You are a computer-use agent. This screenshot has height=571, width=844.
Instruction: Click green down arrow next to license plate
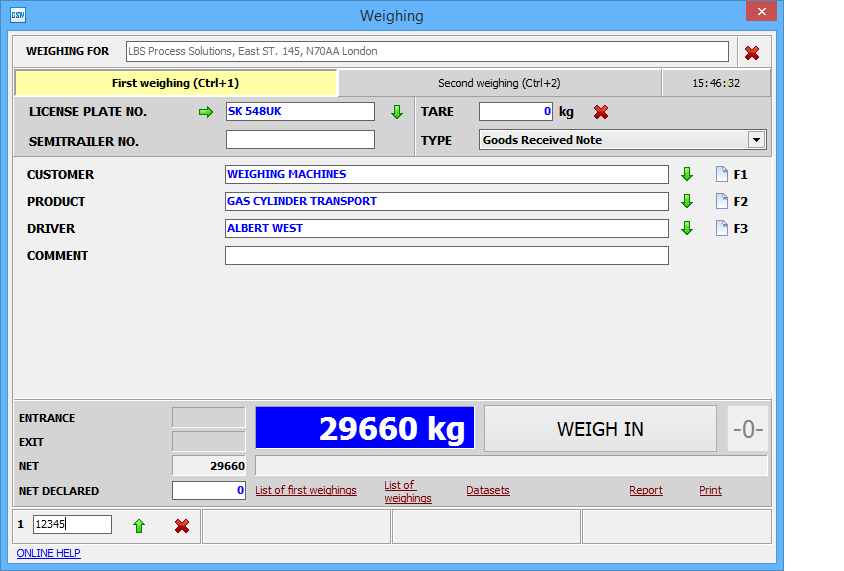(x=396, y=112)
